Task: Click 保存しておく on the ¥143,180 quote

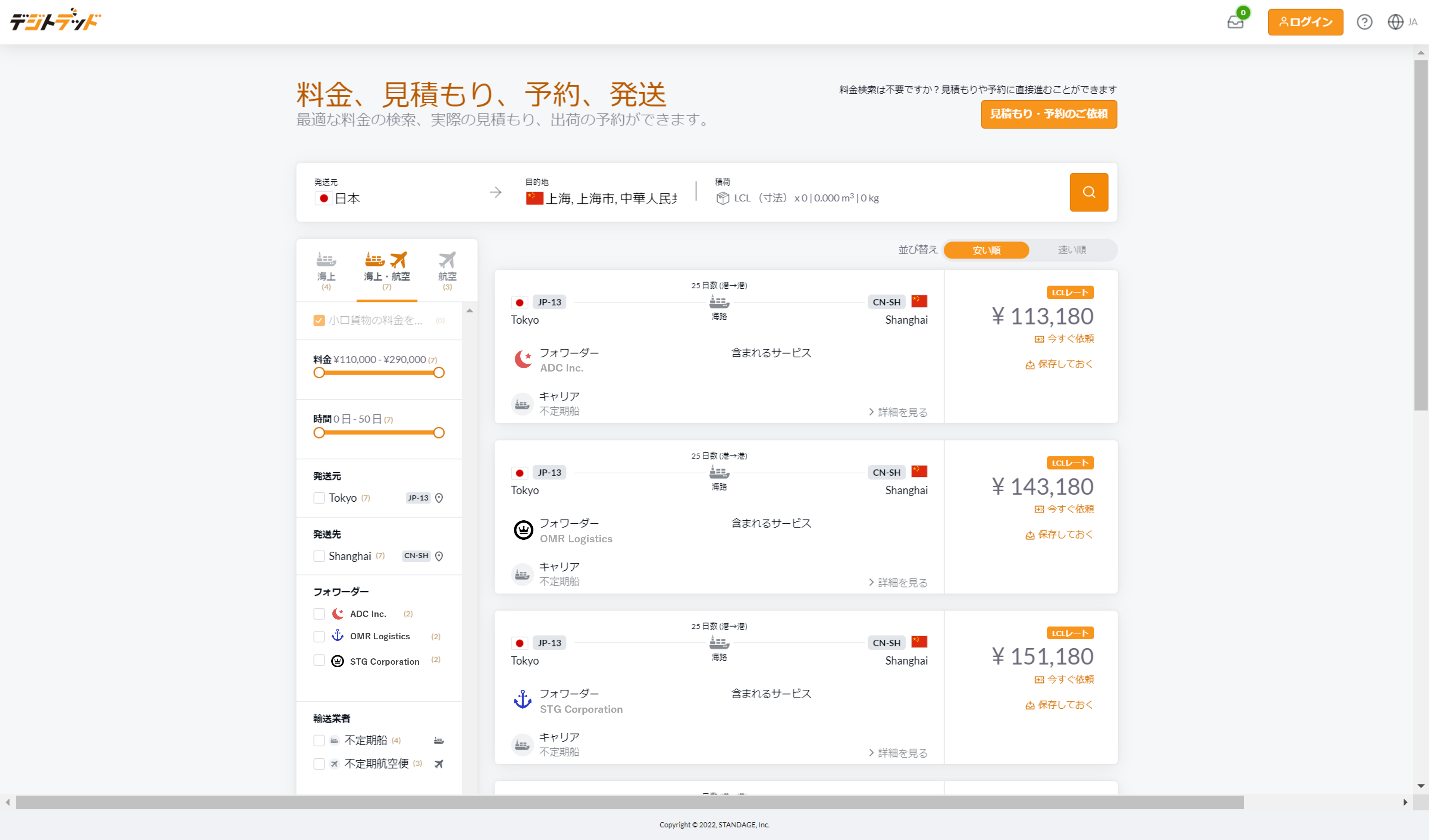Action: tap(1059, 534)
